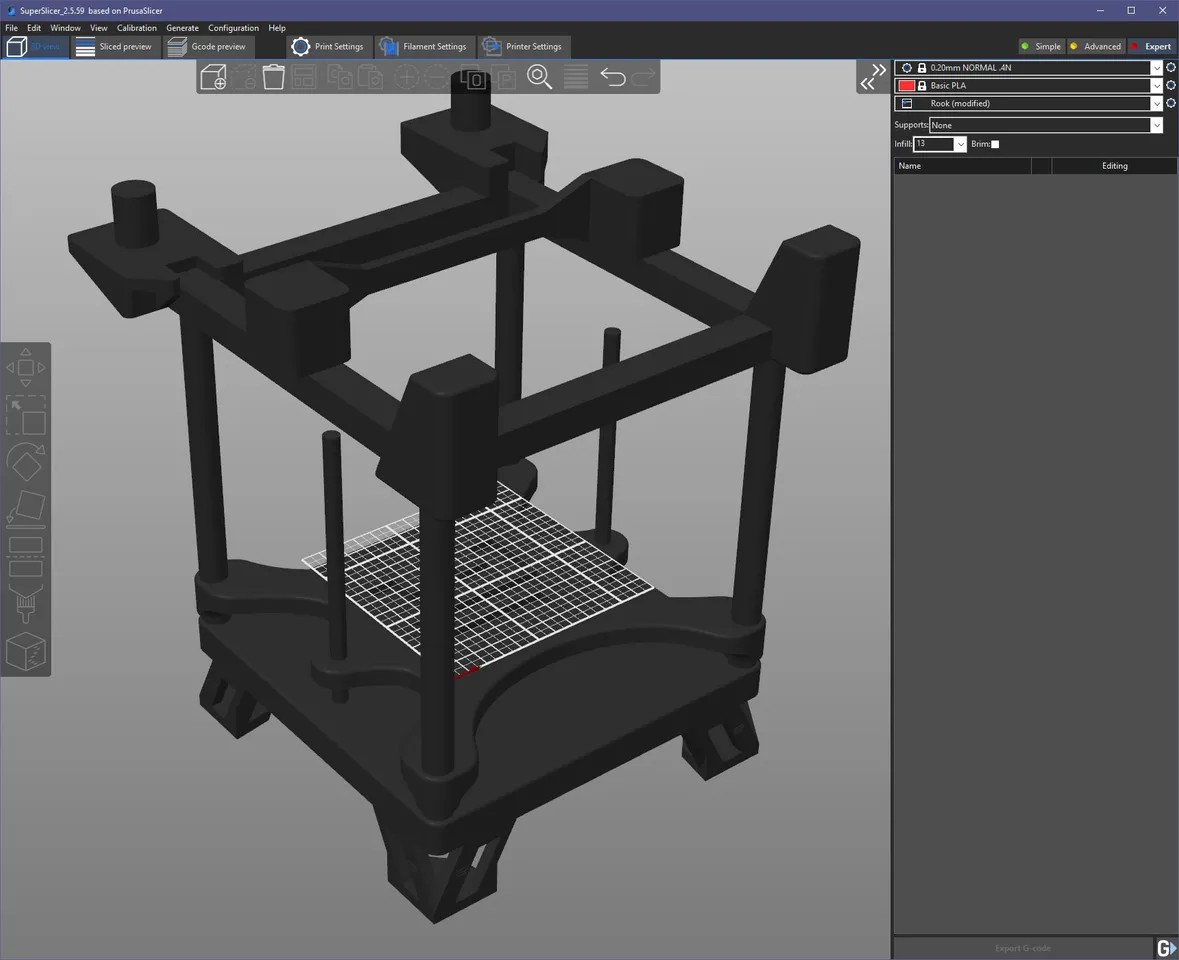Click the Remove instance minus icon
1179x960 pixels.
pos(436,77)
